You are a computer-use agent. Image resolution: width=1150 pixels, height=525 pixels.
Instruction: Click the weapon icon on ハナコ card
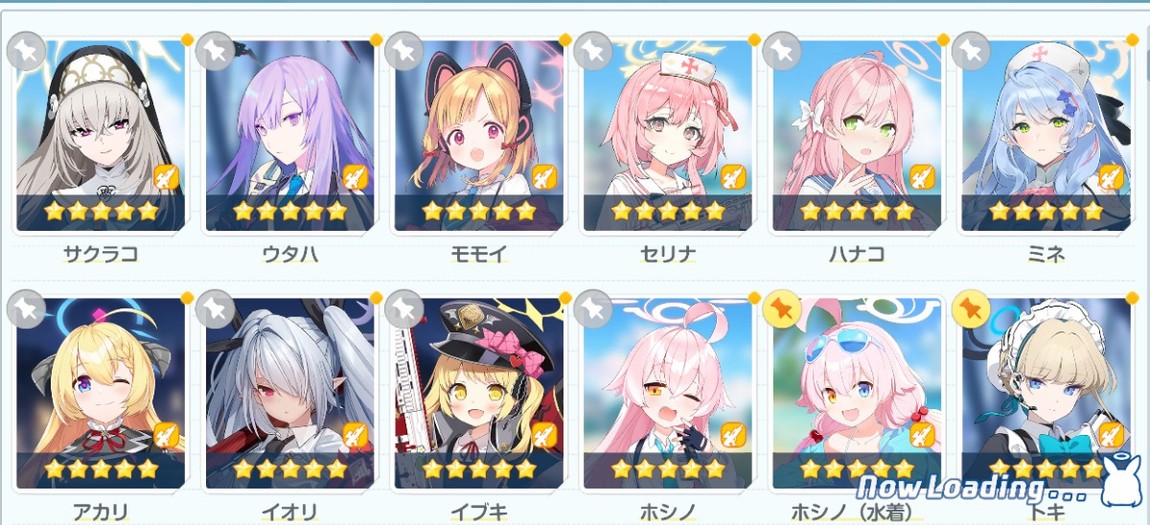923,177
